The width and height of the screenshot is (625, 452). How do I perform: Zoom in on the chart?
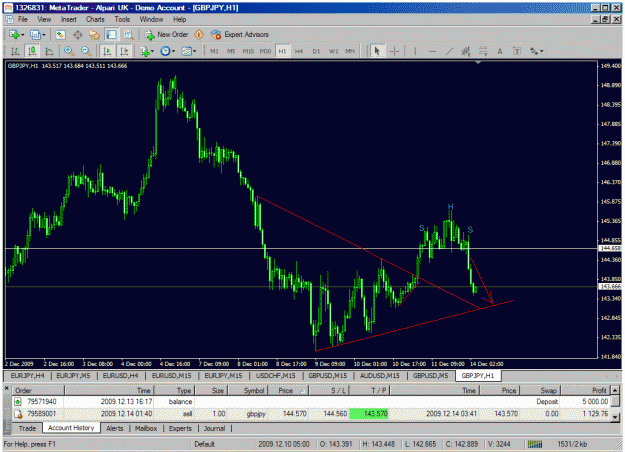click(69, 51)
